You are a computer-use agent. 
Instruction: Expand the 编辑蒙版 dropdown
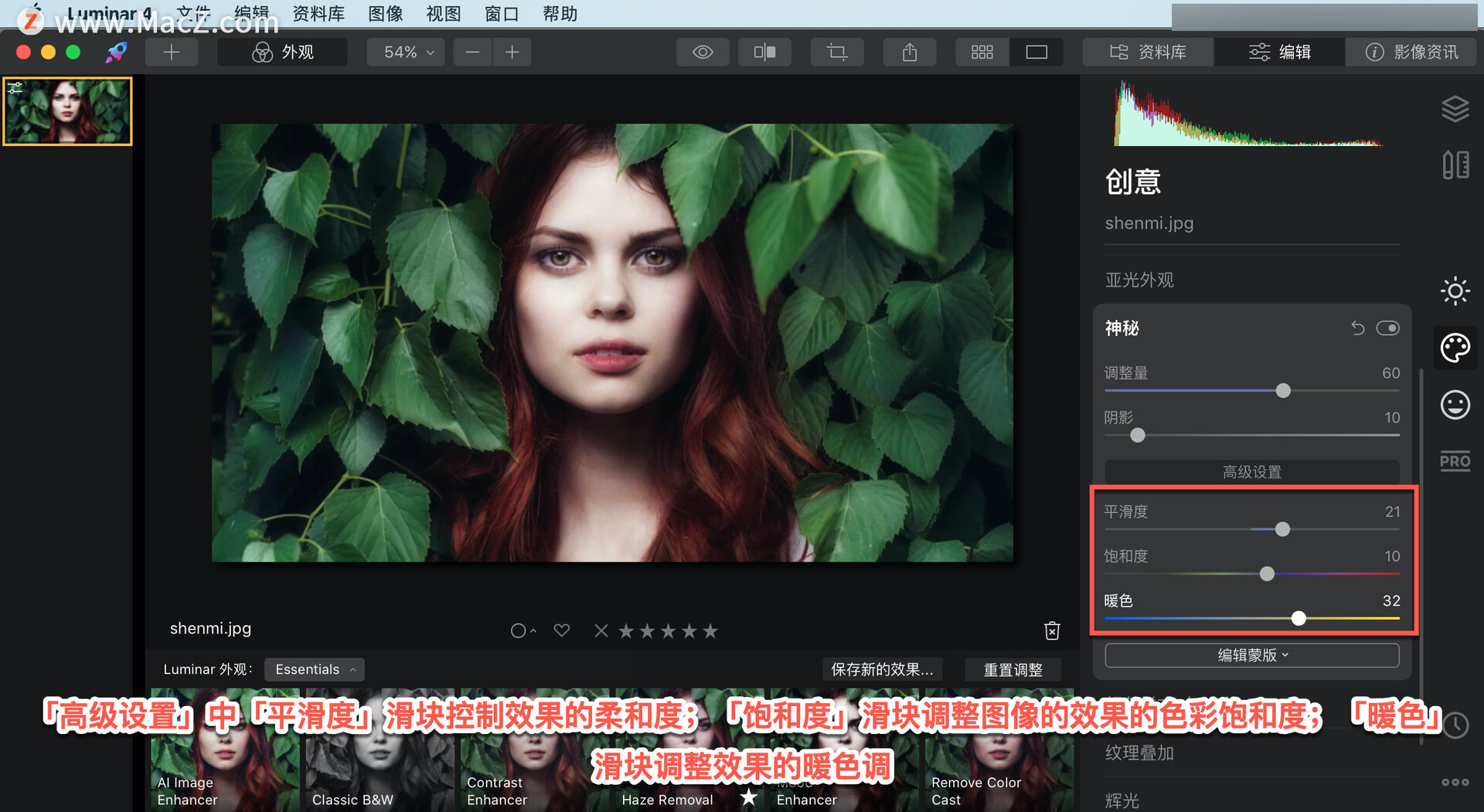(x=1251, y=654)
